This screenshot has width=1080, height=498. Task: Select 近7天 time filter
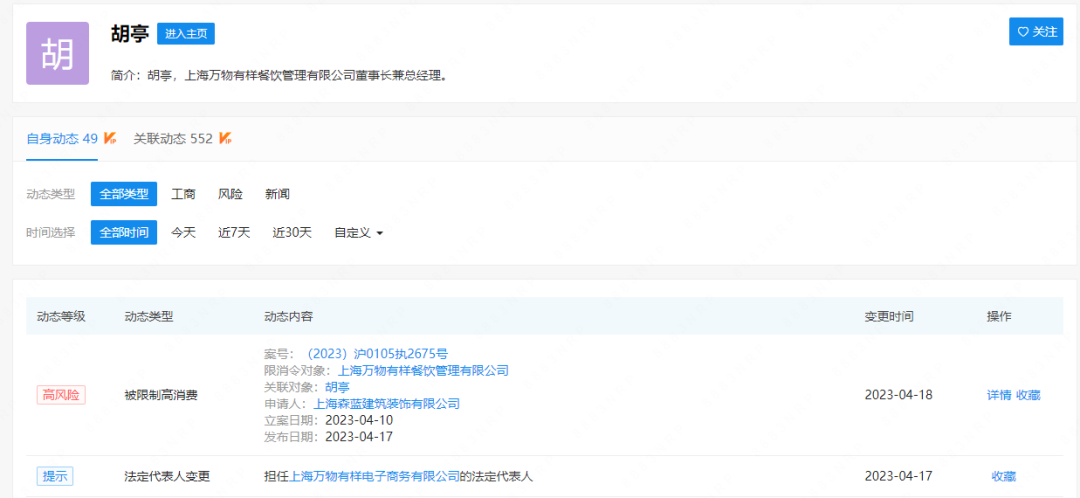pyautogui.click(x=234, y=232)
